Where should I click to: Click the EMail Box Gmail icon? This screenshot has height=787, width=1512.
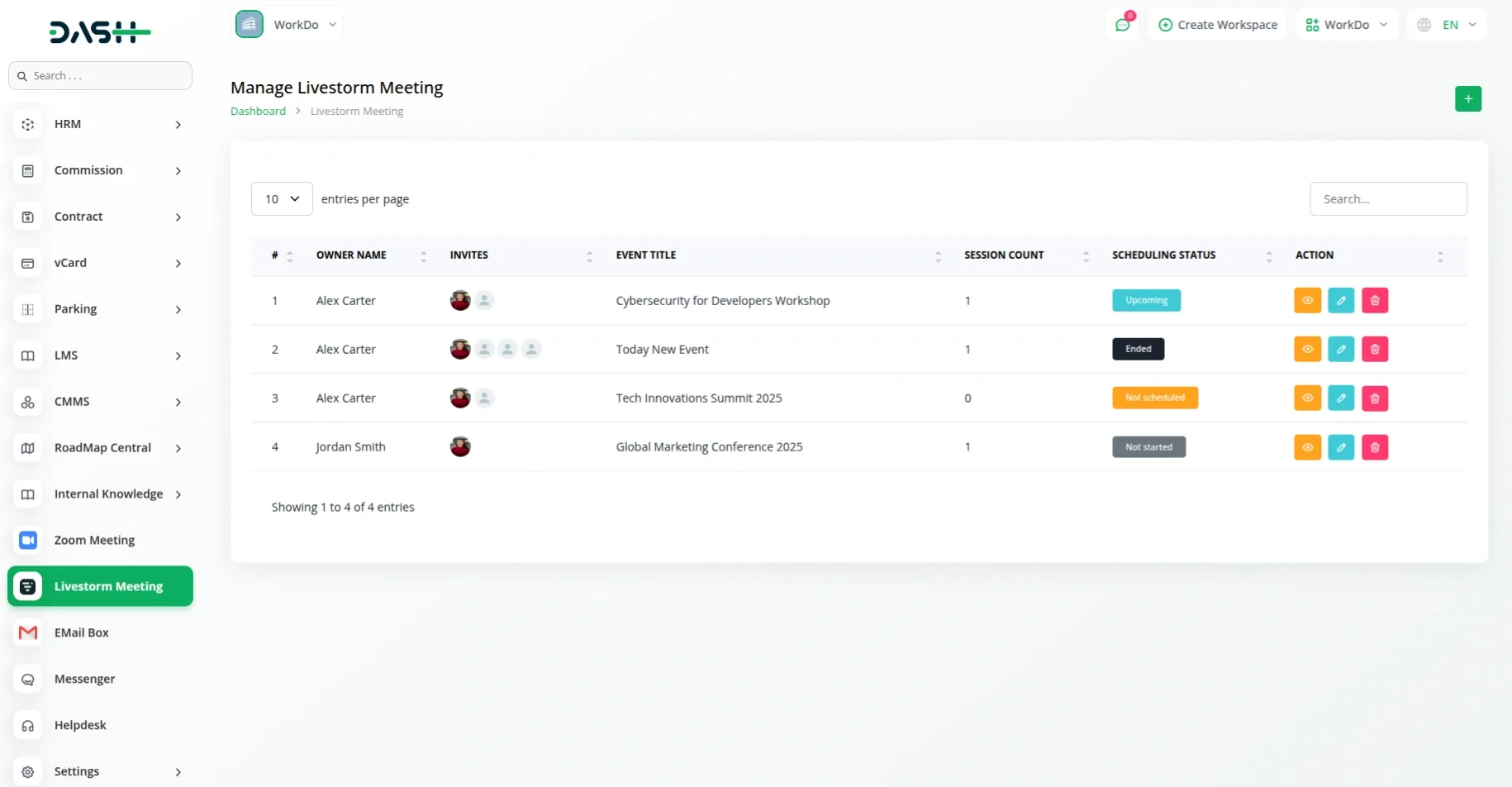[x=28, y=632]
